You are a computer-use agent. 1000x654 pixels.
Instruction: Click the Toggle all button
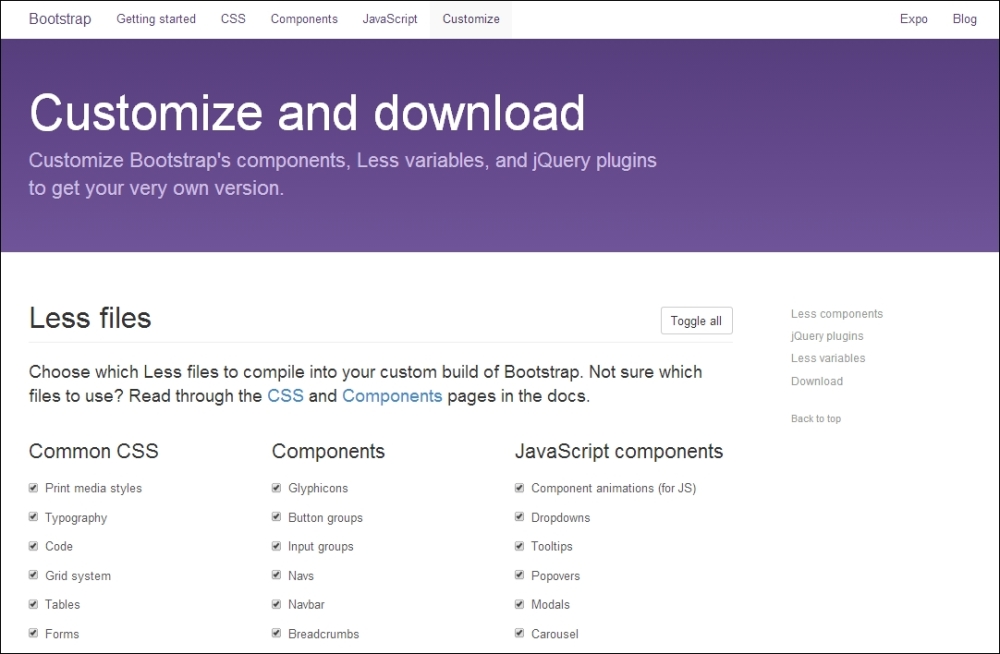(x=696, y=320)
